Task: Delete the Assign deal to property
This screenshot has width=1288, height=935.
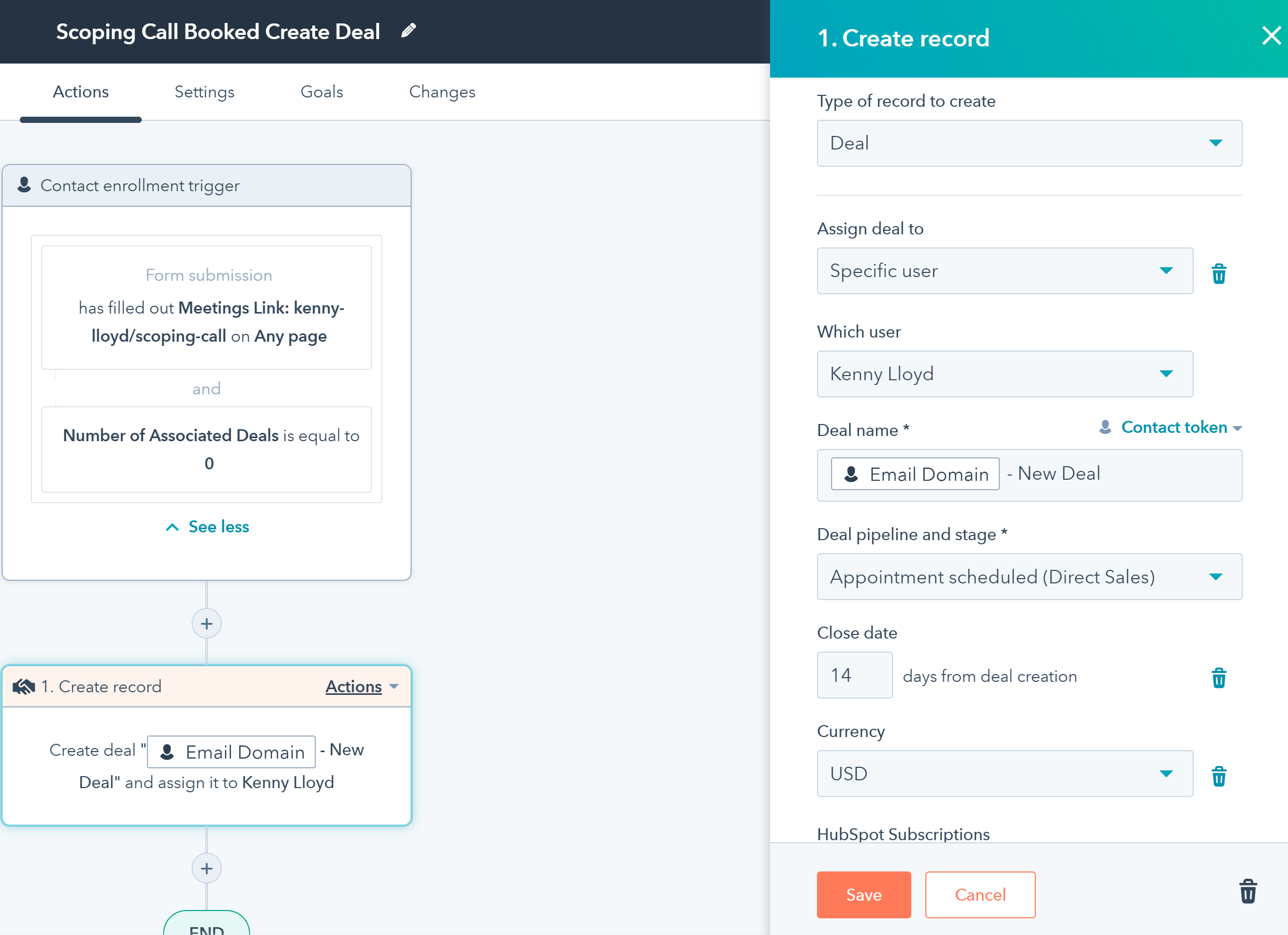Action: 1219,273
